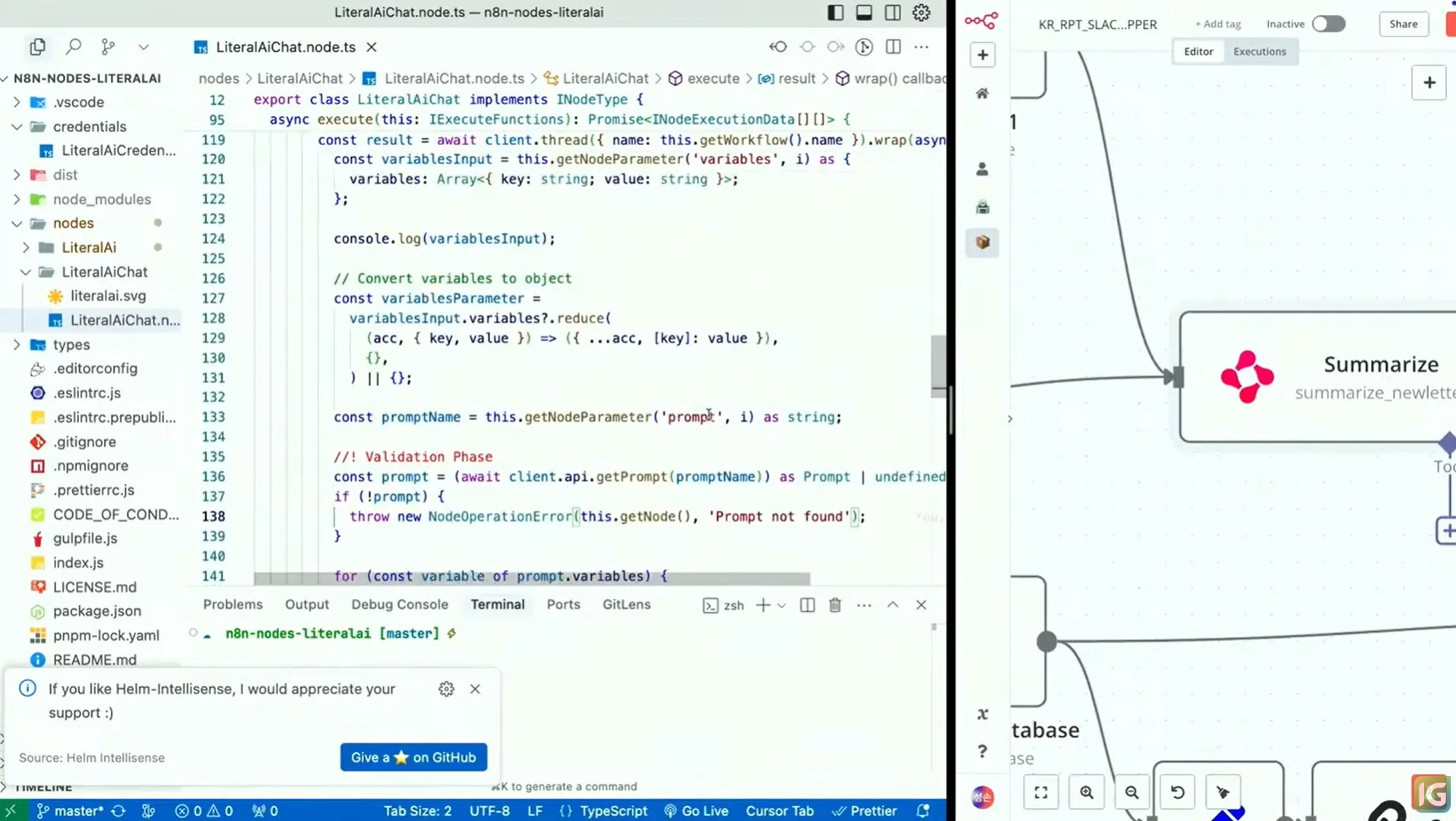Click the split editor icon
Viewport: 1456px width, 821px height.
(893, 47)
